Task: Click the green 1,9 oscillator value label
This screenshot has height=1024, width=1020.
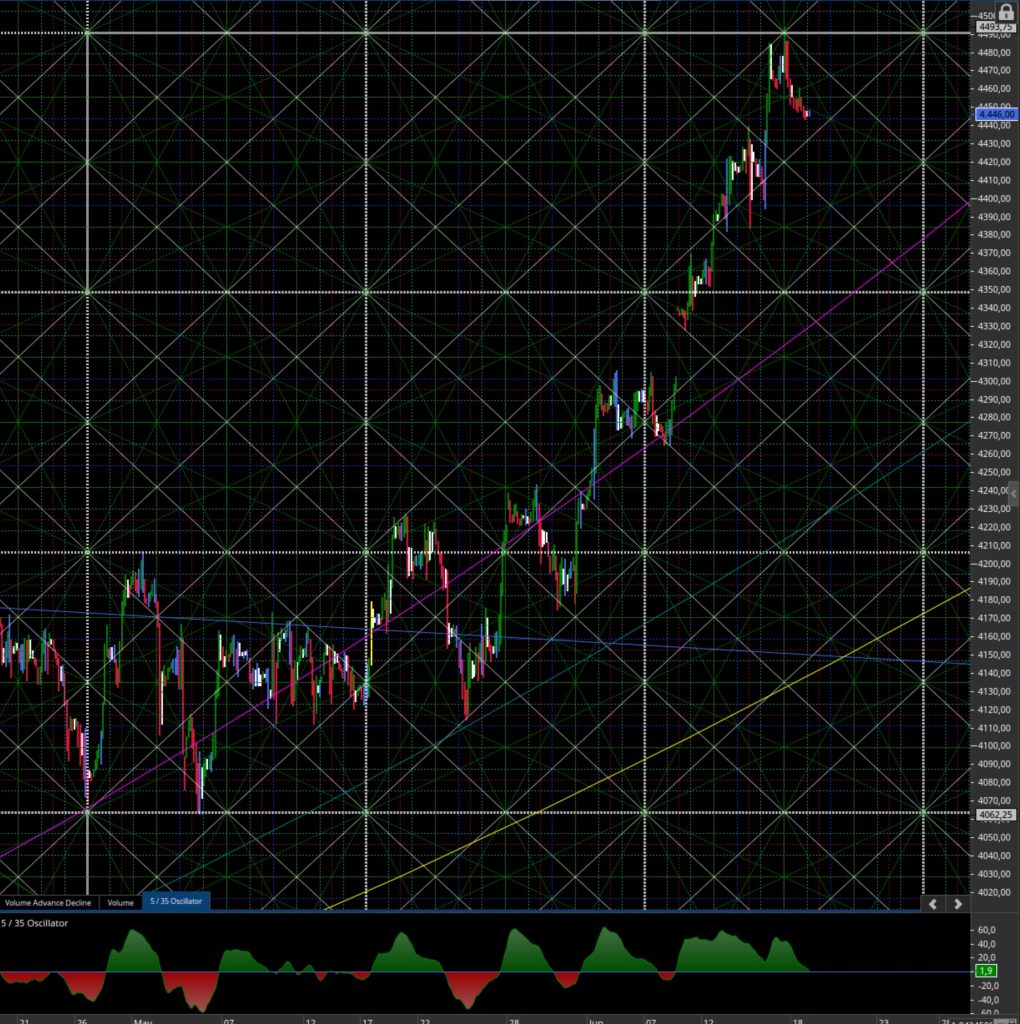Action: (986, 971)
